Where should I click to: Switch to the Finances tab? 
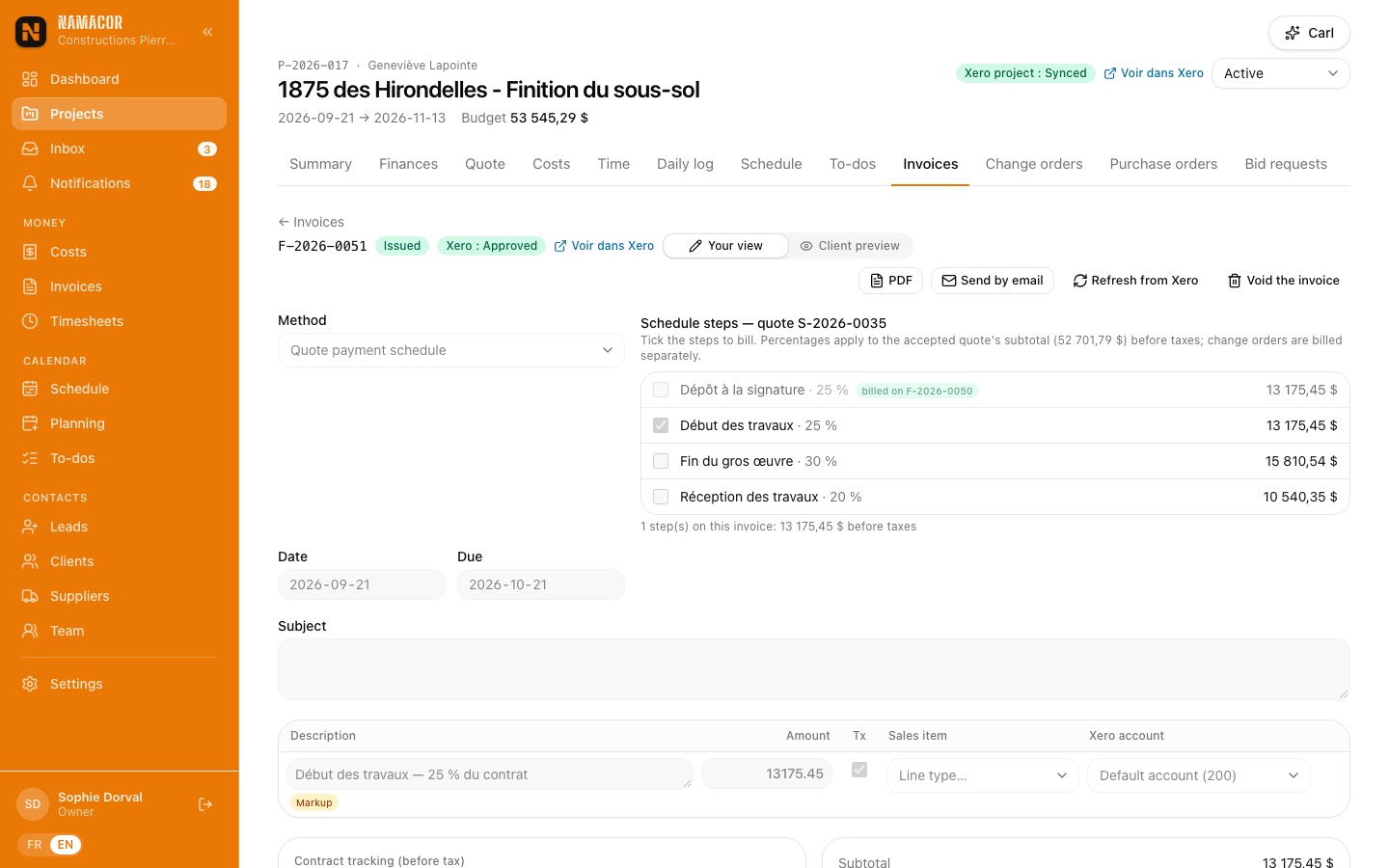[x=408, y=164]
